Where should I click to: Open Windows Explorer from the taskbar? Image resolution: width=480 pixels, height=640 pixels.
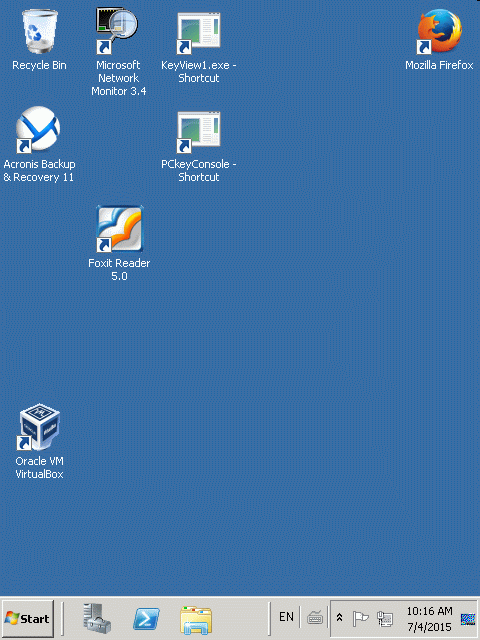point(196,620)
